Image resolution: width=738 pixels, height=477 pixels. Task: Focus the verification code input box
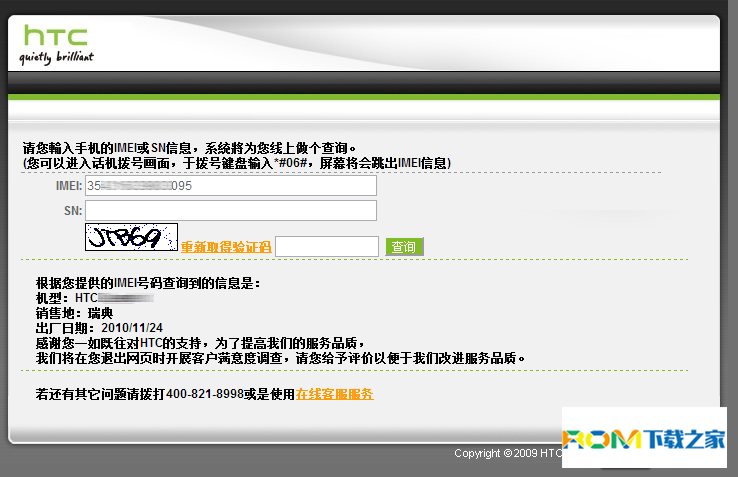point(327,246)
